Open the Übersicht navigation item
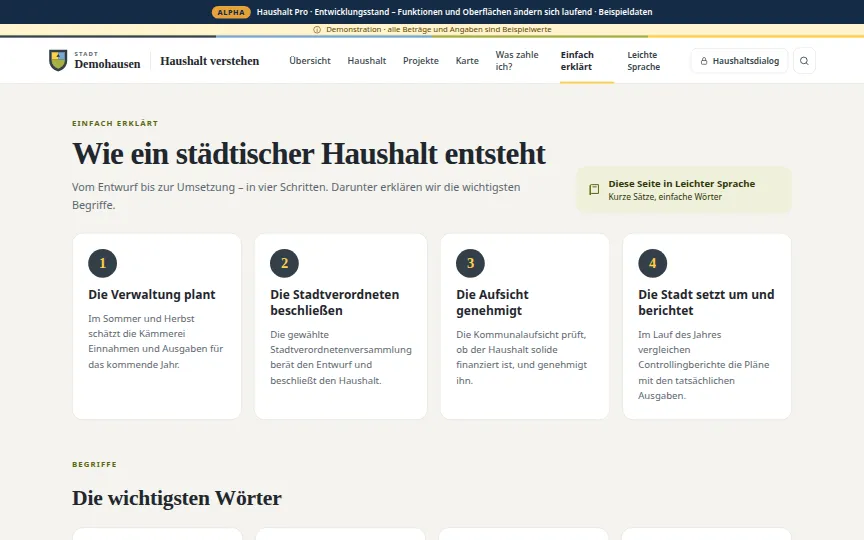 (x=310, y=61)
